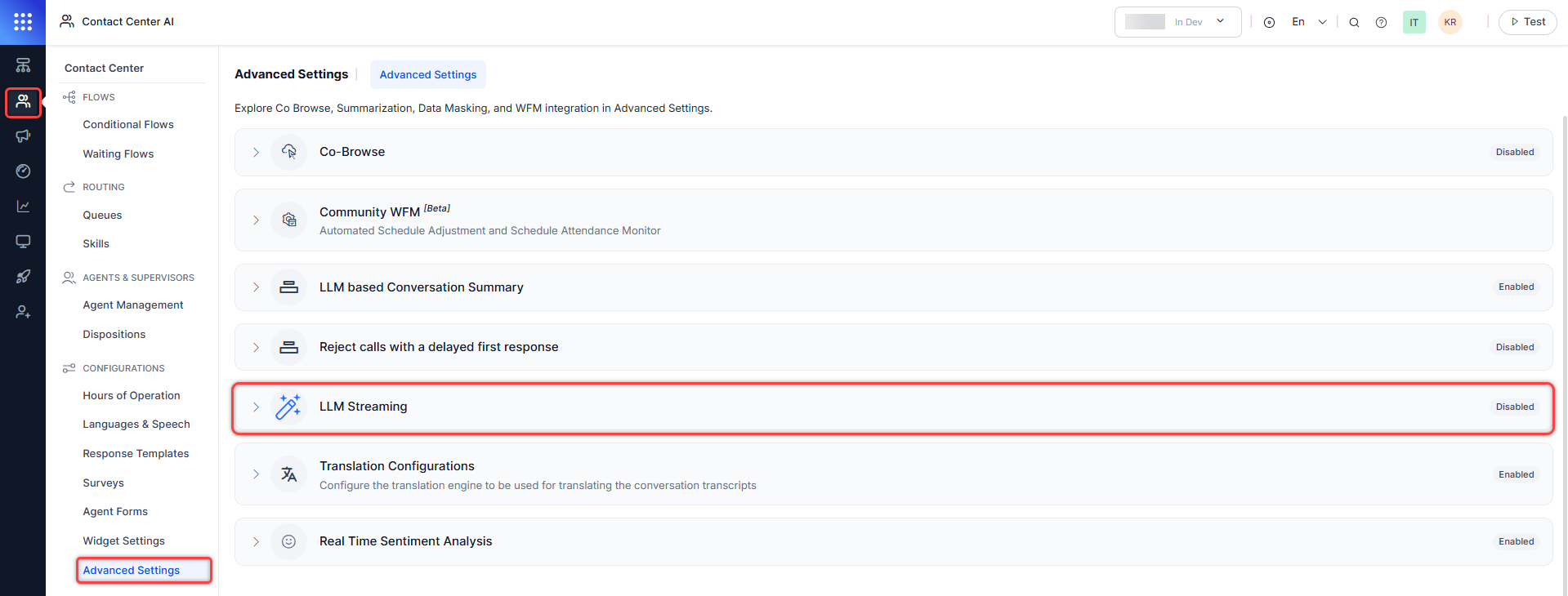Click the LLM based Conversation Summary icon
This screenshot has width=1568, height=596.
coord(288,287)
